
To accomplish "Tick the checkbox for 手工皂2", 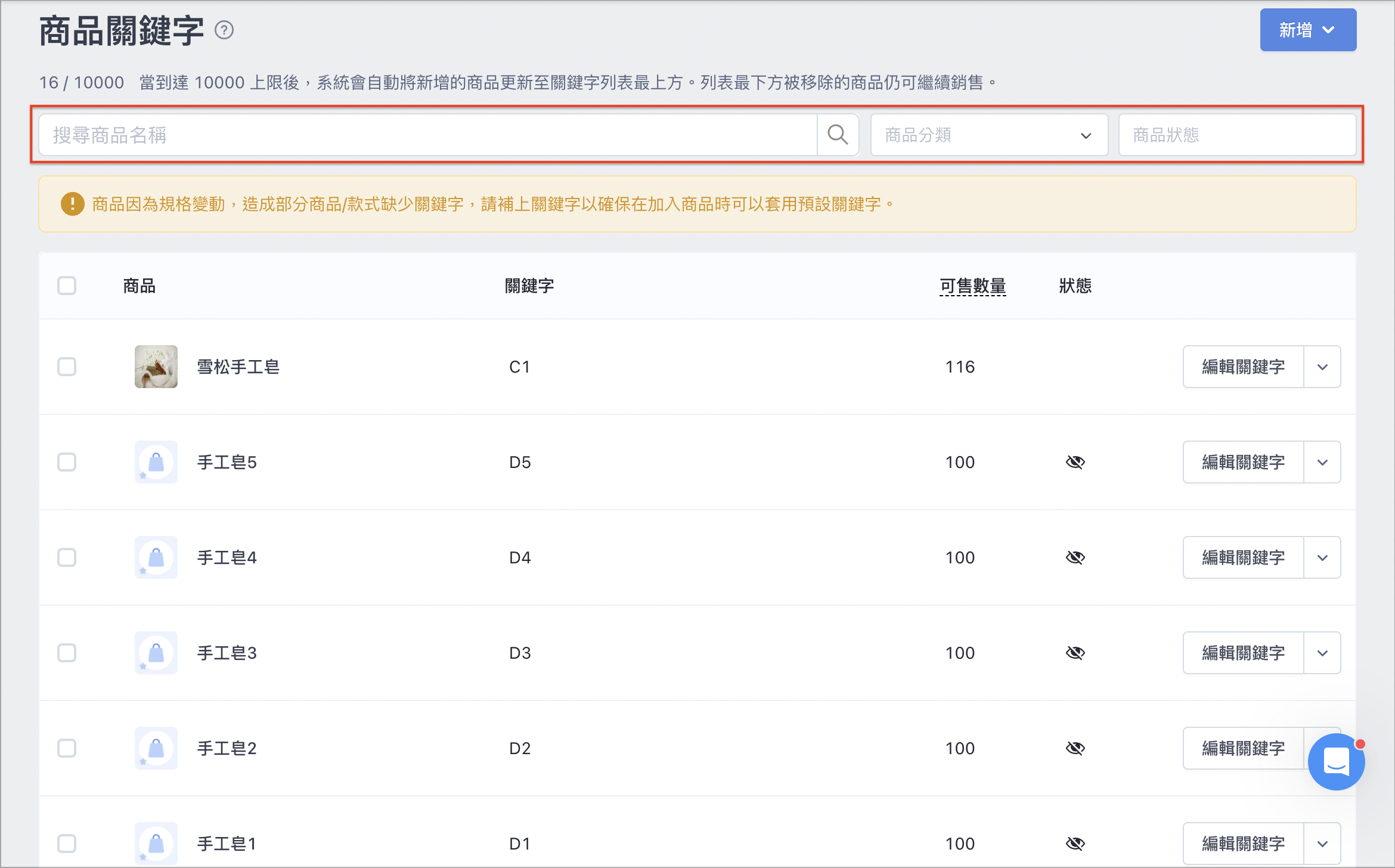I will (x=67, y=748).
